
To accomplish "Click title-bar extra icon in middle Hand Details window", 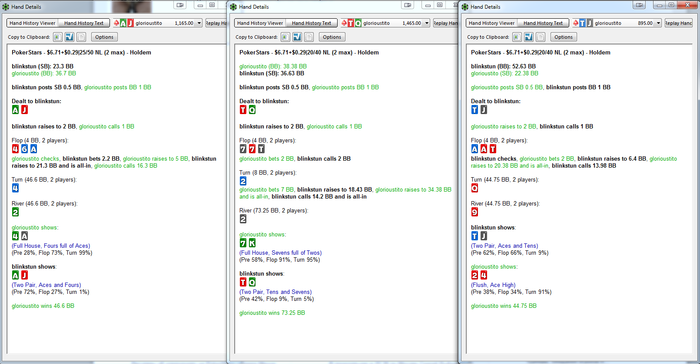I will [408, 5].
